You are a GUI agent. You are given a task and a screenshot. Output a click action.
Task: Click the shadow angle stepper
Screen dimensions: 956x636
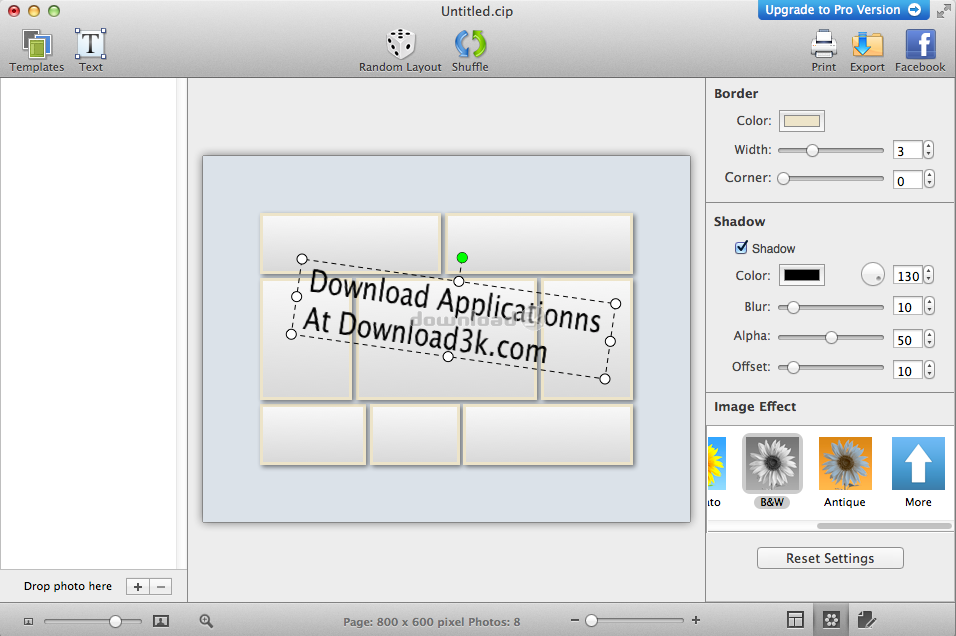pos(929,275)
